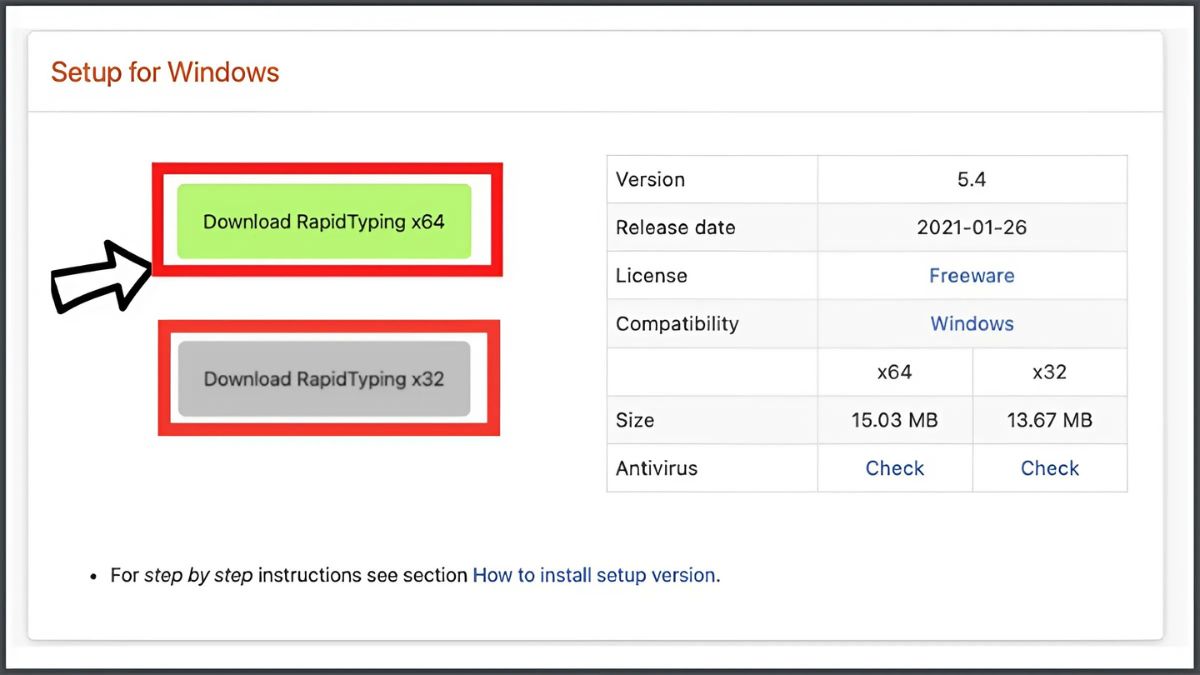
Task: Click the Compatibility row label
Action: point(677,324)
